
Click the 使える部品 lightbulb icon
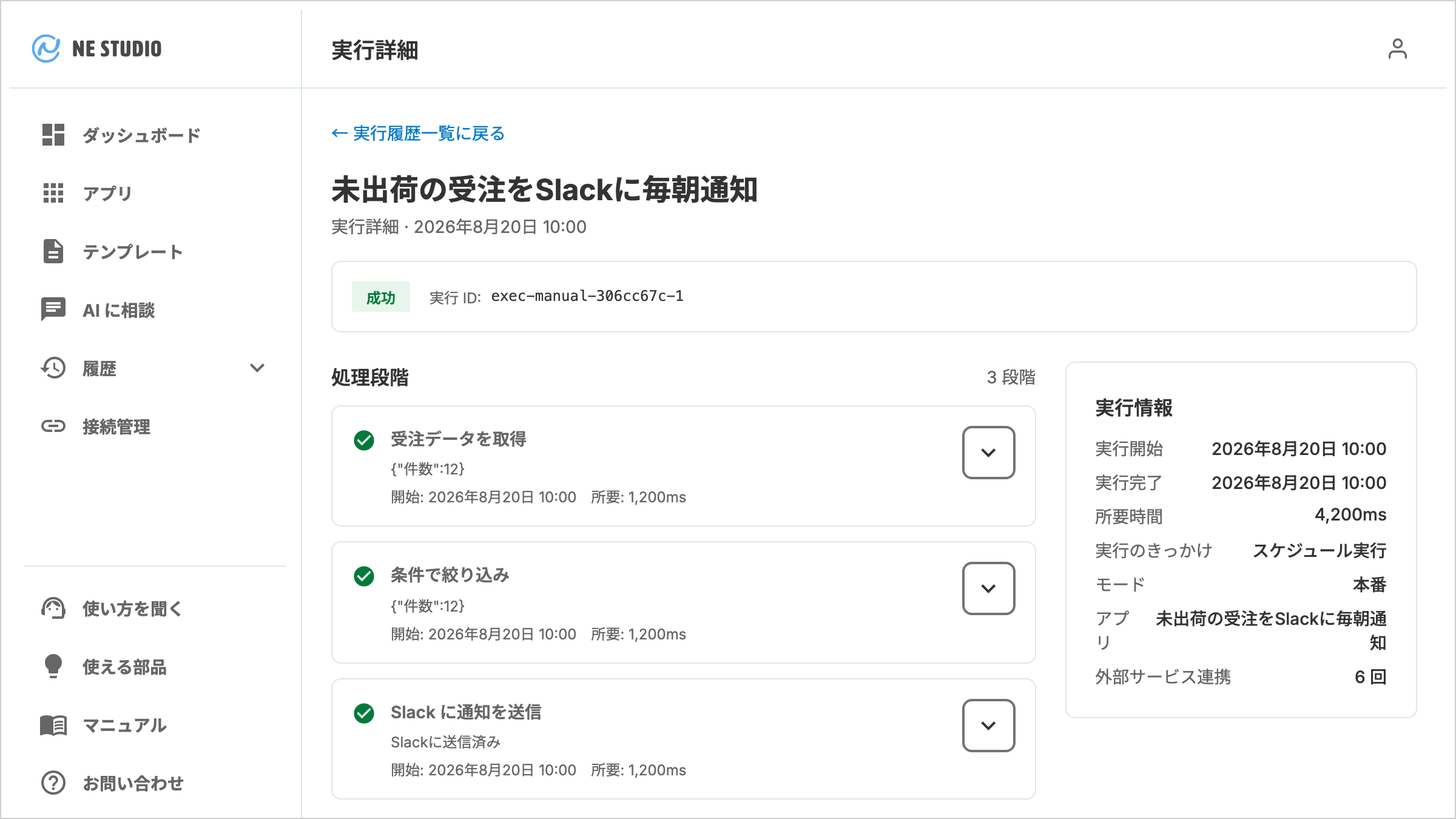click(x=53, y=666)
